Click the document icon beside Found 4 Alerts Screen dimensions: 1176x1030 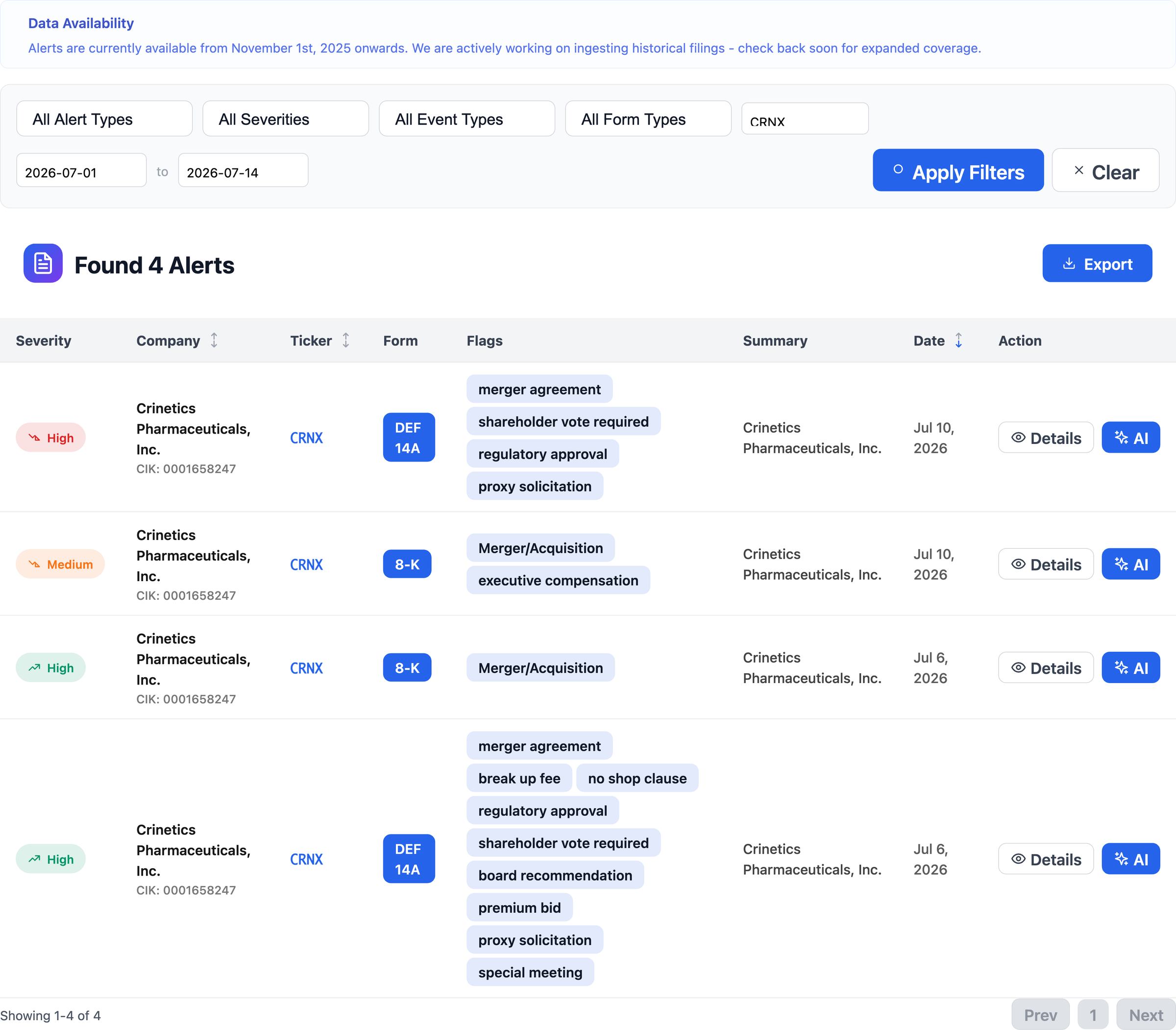click(x=43, y=263)
